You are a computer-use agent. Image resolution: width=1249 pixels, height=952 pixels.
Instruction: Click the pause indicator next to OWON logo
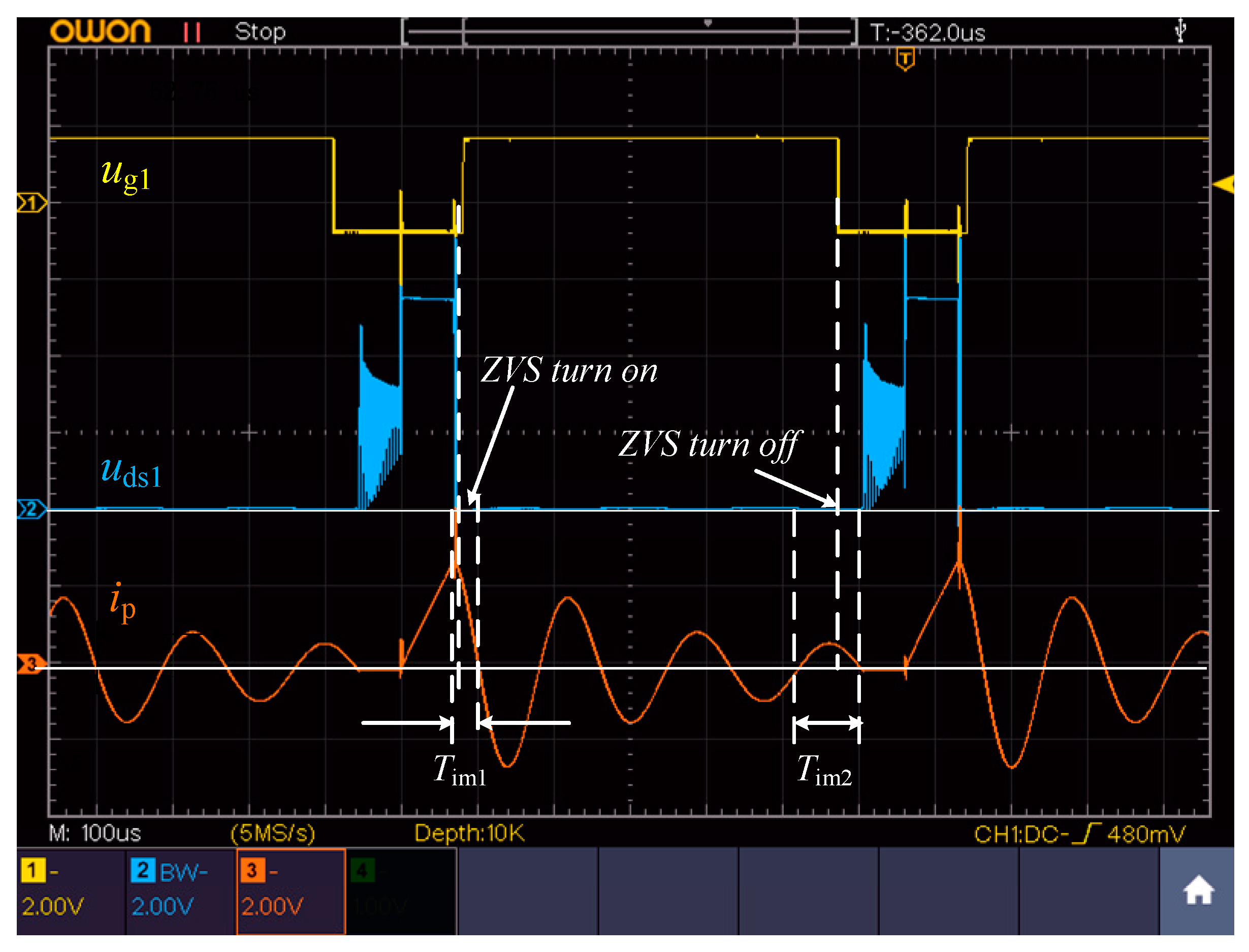(x=193, y=33)
